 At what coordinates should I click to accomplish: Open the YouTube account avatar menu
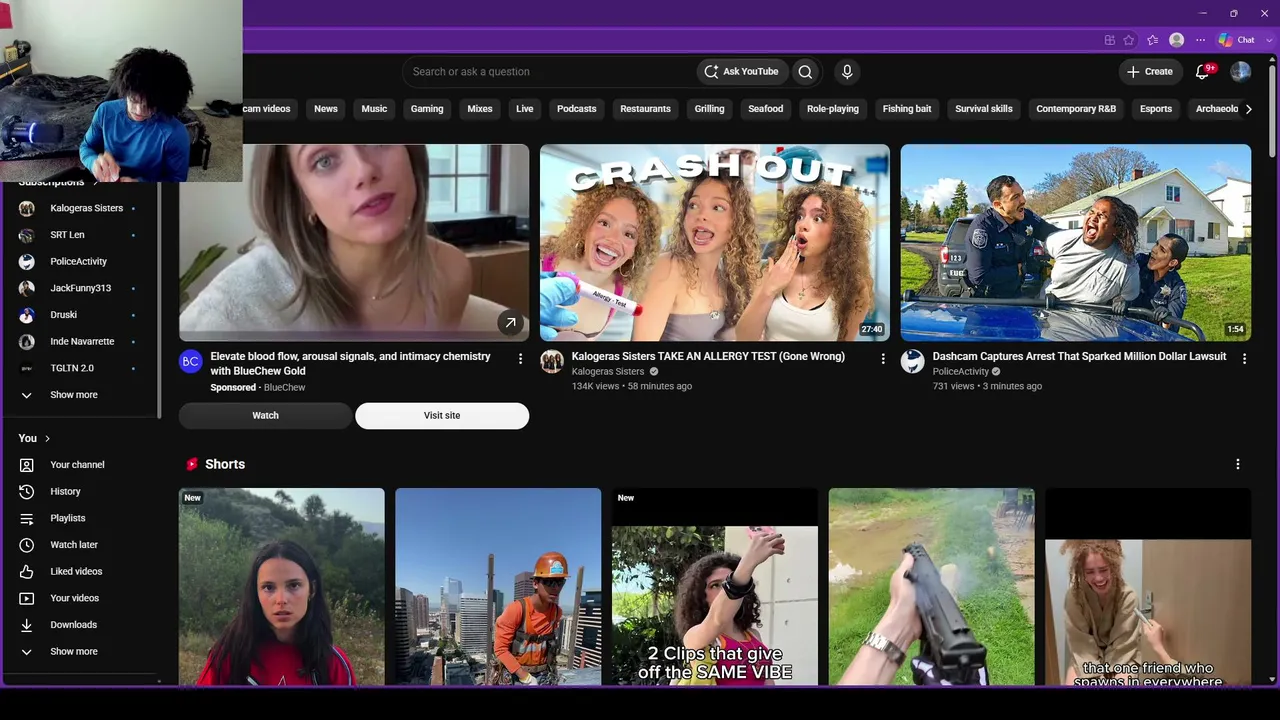(1241, 72)
